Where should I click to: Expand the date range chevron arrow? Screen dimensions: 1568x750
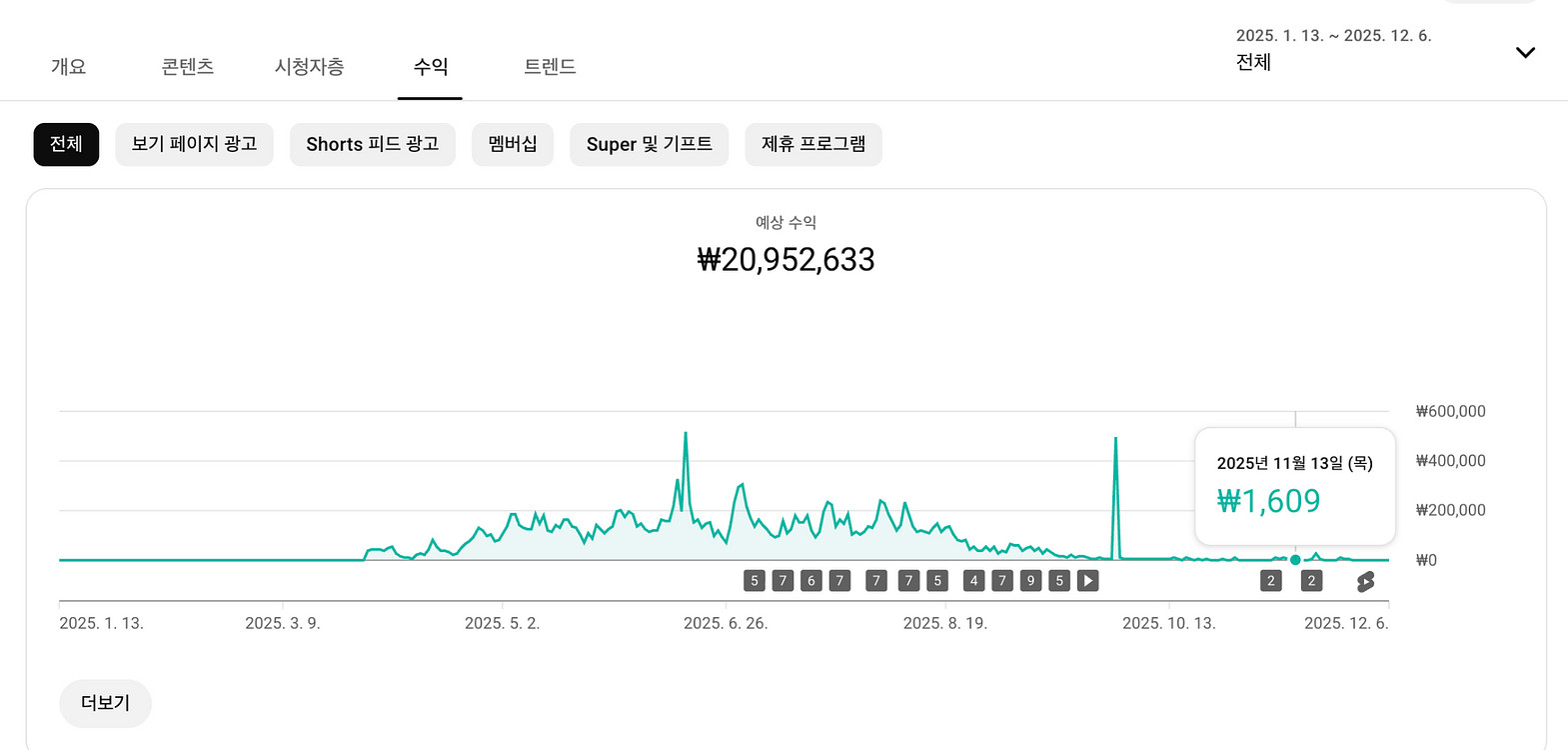(x=1525, y=53)
